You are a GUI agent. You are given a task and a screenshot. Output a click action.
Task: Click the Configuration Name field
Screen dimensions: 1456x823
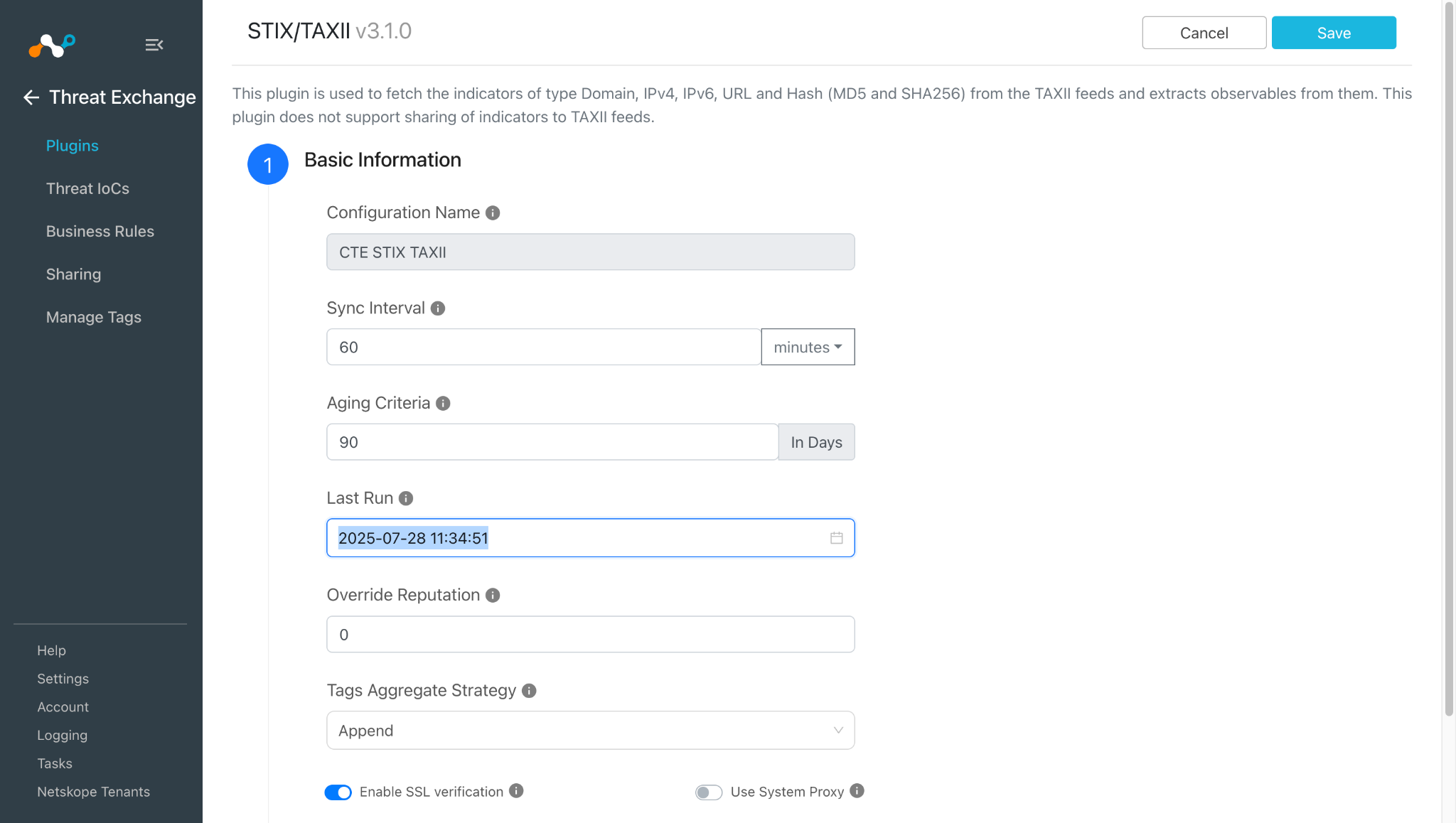coord(591,252)
